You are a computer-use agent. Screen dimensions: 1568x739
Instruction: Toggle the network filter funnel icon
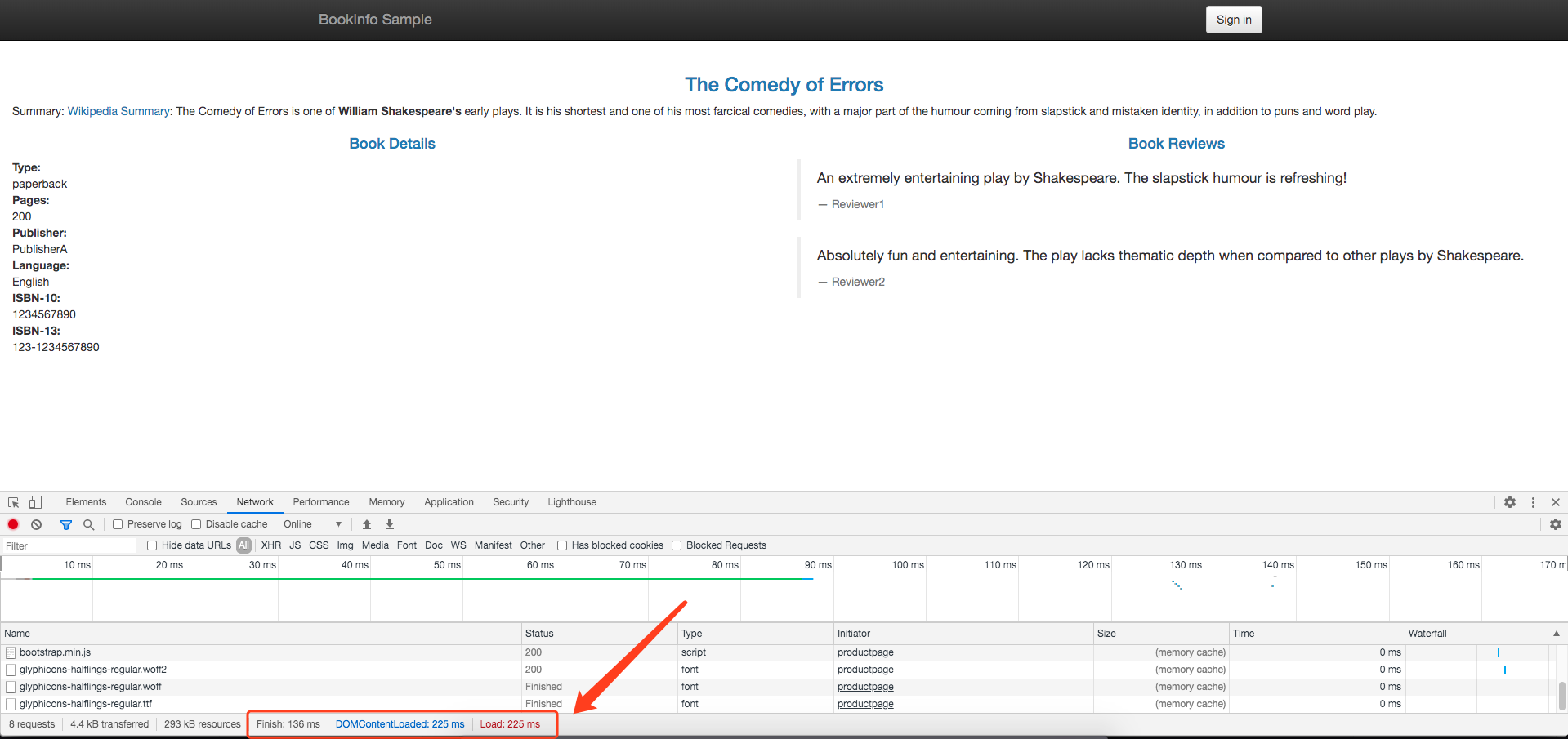(66, 524)
